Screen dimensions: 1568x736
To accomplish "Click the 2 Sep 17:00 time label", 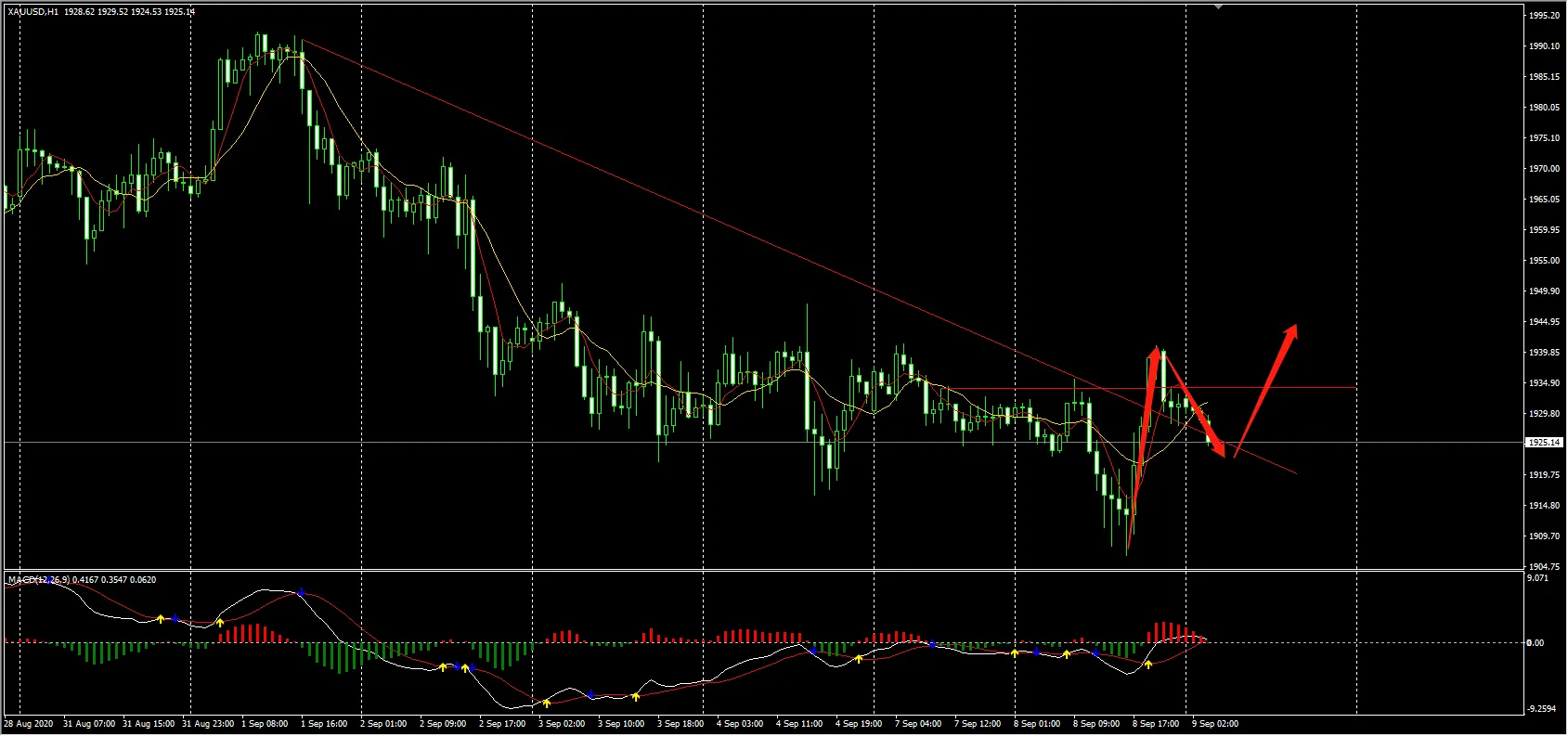I will [502, 724].
